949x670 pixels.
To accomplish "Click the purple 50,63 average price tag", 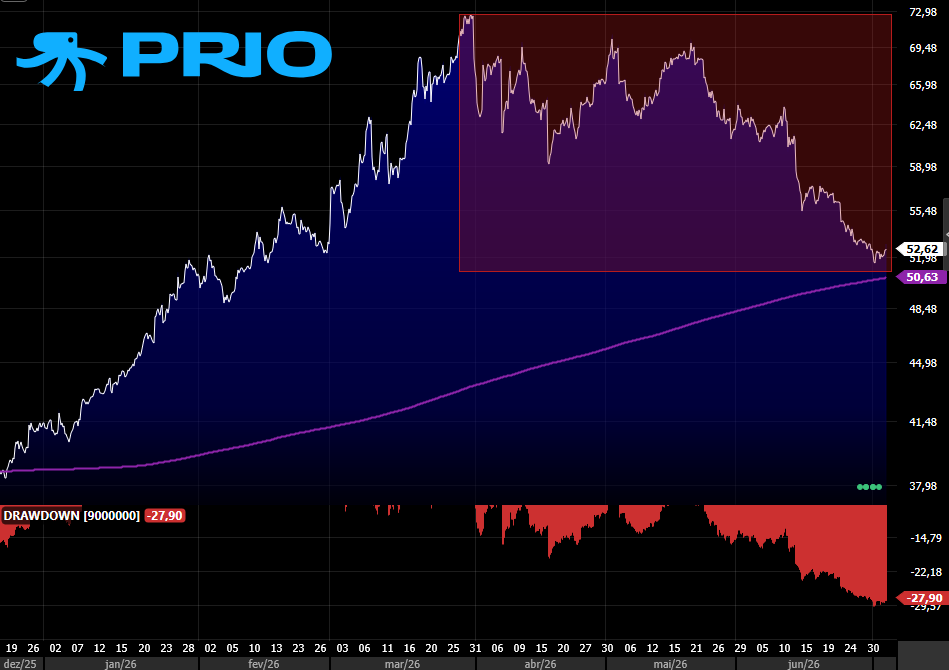I will (x=921, y=277).
